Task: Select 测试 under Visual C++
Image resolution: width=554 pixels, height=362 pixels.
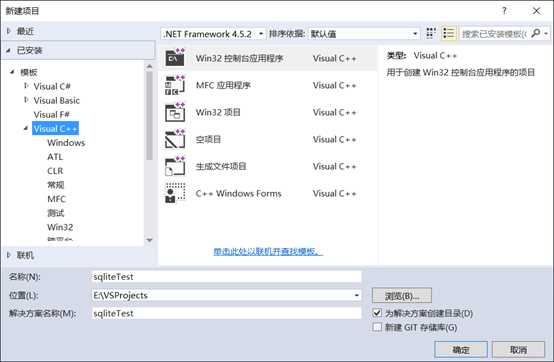Action: click(x=55, y=213)
